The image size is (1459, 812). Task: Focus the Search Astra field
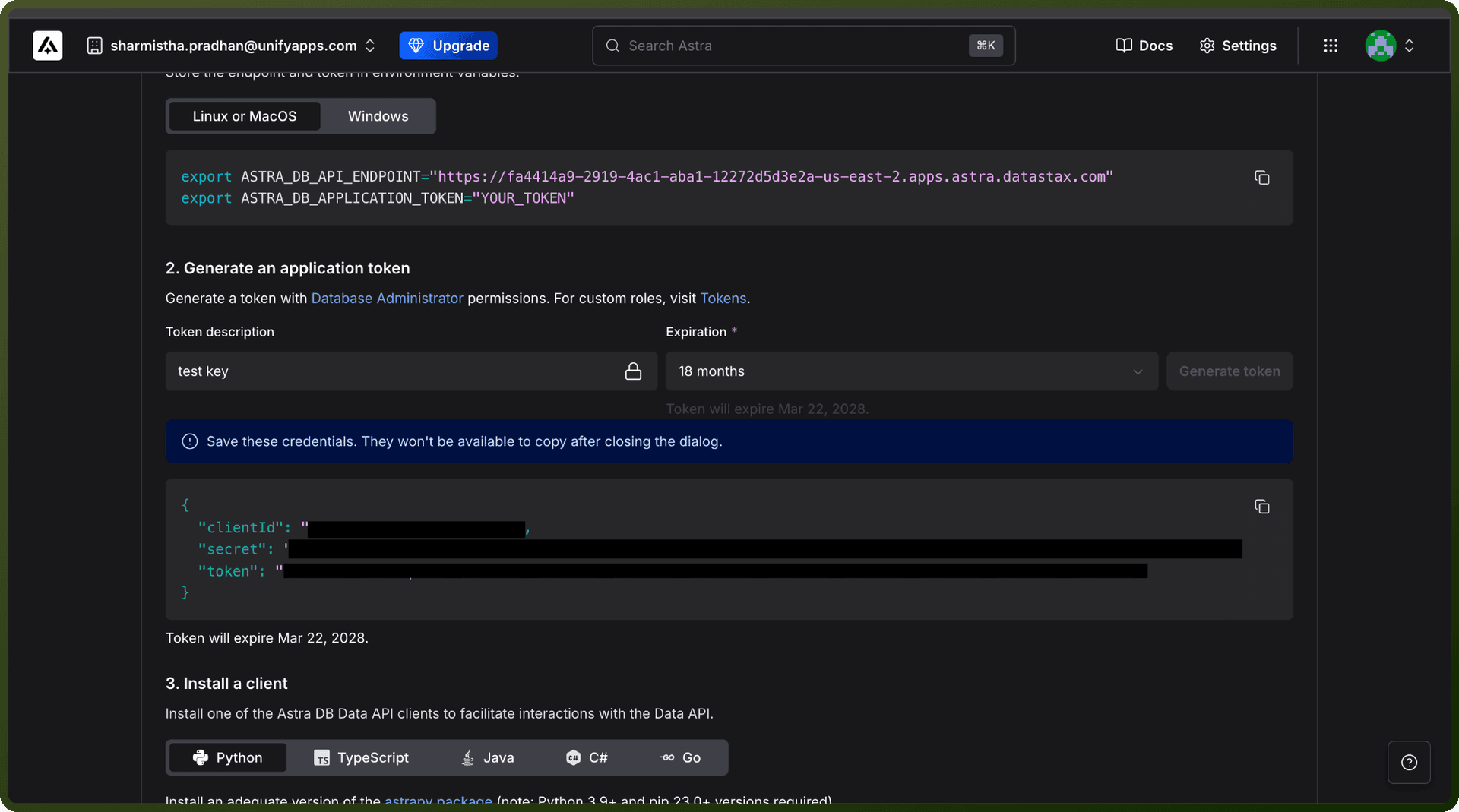803,46
